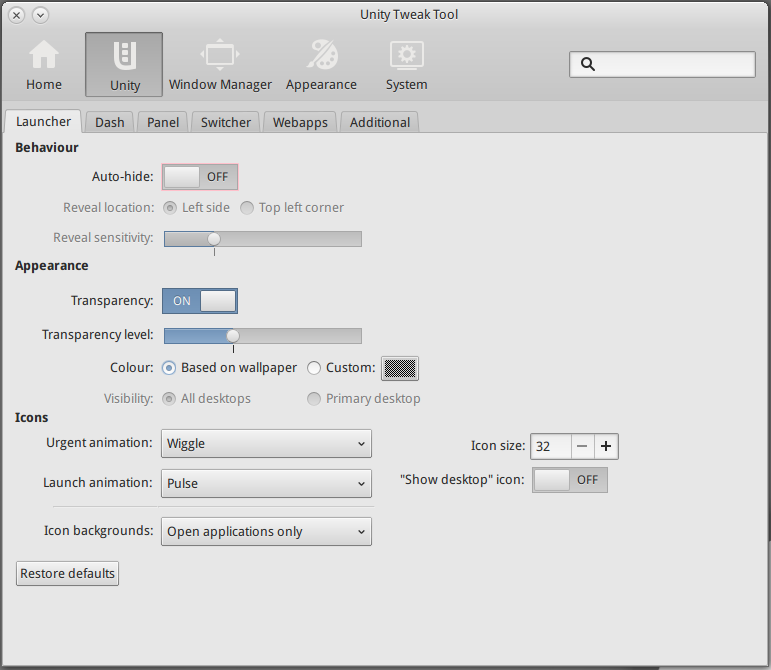Expand the Icon backgrounds dropdown

coord(266,532)
